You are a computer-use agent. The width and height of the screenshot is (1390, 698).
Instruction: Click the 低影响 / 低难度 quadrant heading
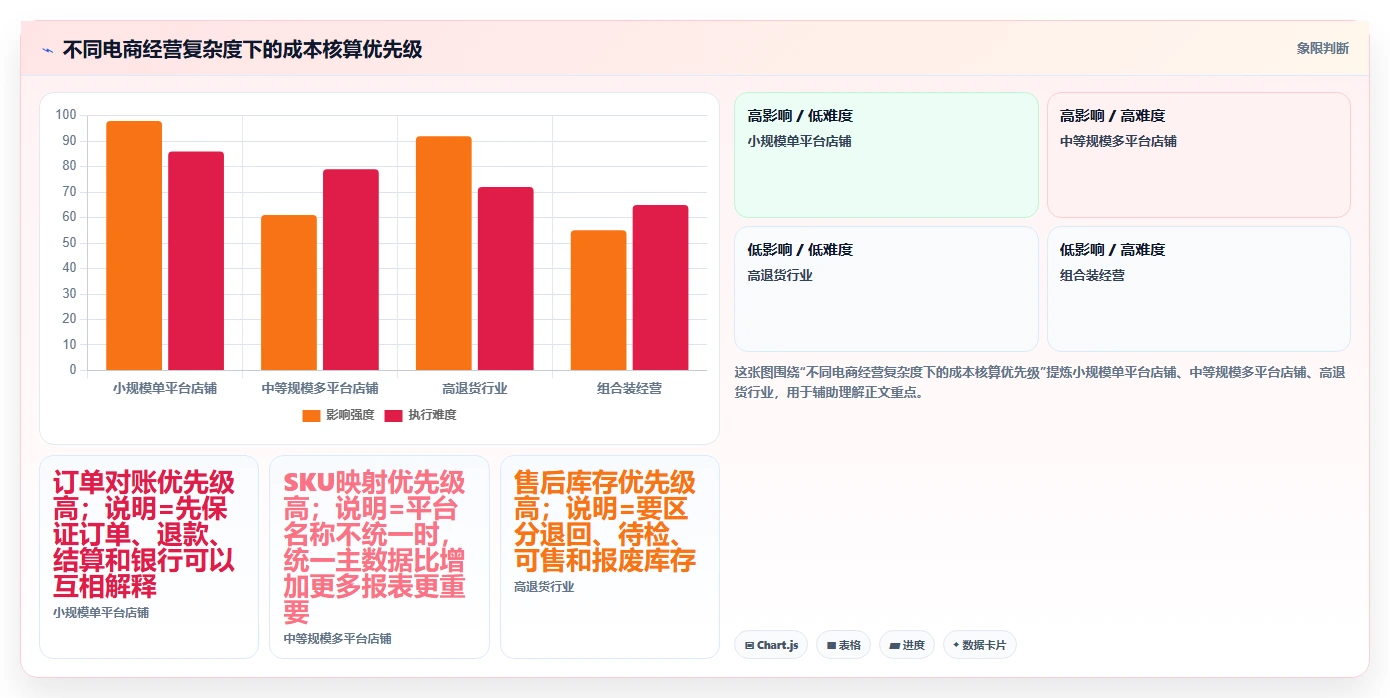point(800,250)
